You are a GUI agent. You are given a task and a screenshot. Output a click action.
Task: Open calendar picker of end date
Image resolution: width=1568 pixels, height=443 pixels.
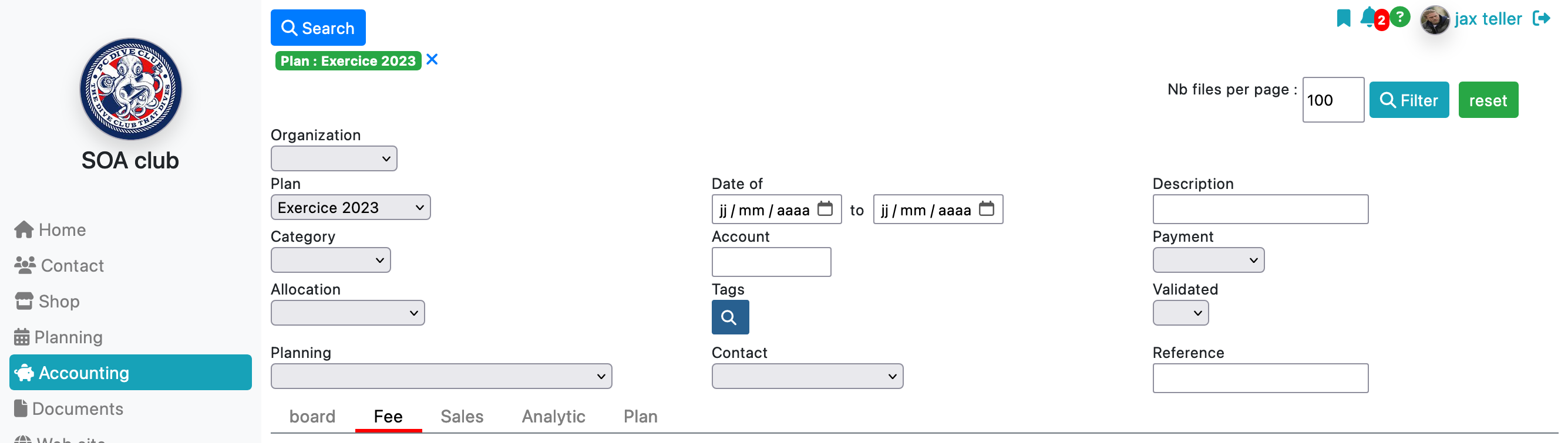tap(986, 209)
